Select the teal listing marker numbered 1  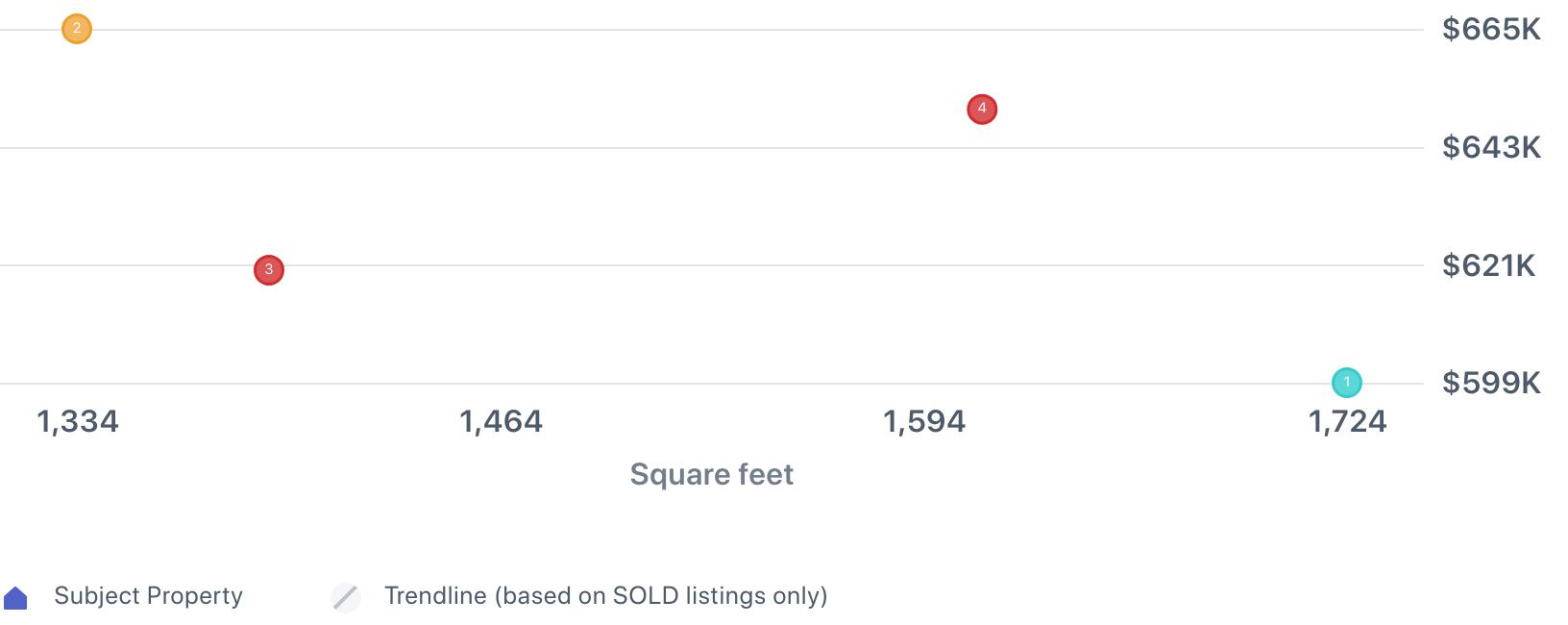pyautogui.click(x=1347, y=383)
